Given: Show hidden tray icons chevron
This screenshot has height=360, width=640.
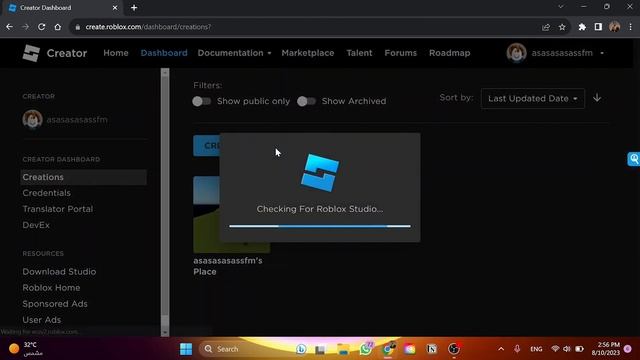Looking at the screenshot, I should [x=501, y=349].
